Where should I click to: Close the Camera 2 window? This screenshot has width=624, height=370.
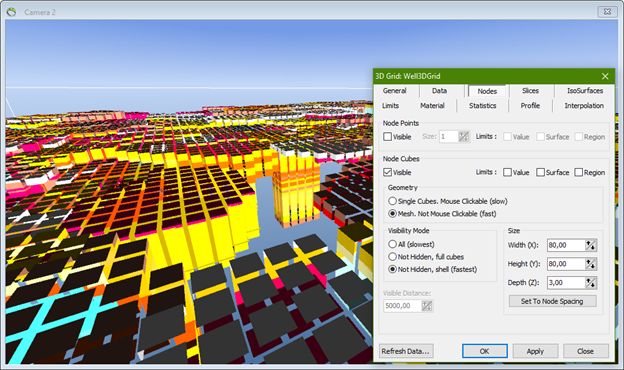607,12
